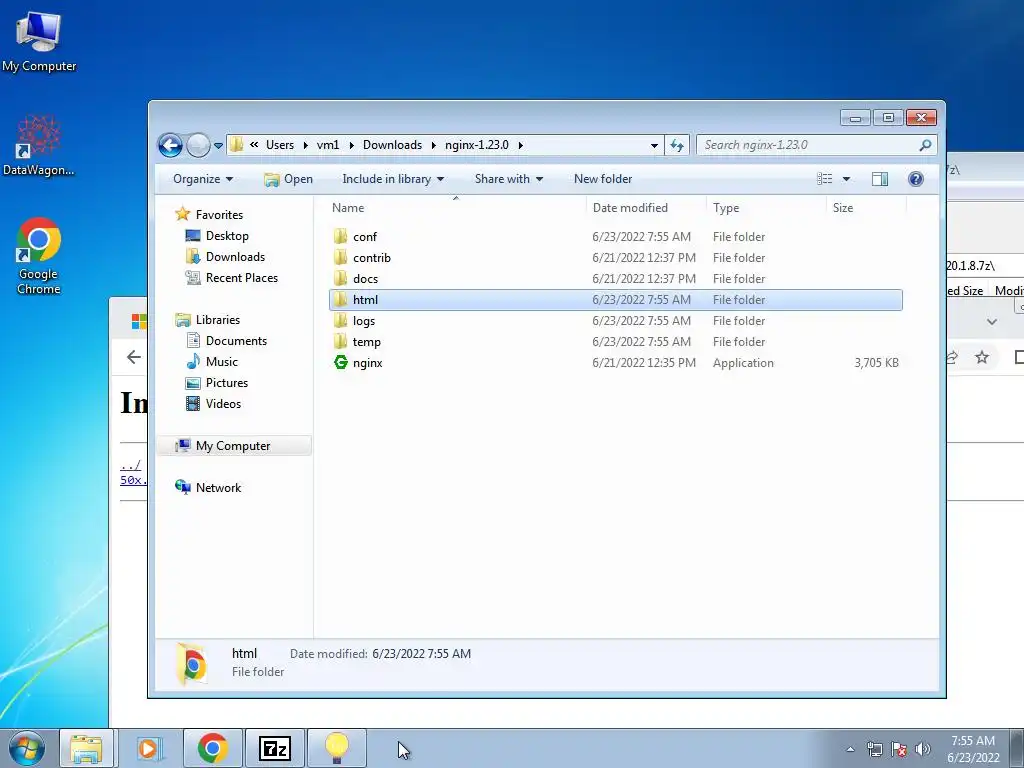Sort by Date modified column header
The width and height of the screenshot is (1024, 768).
pos(630,208)
